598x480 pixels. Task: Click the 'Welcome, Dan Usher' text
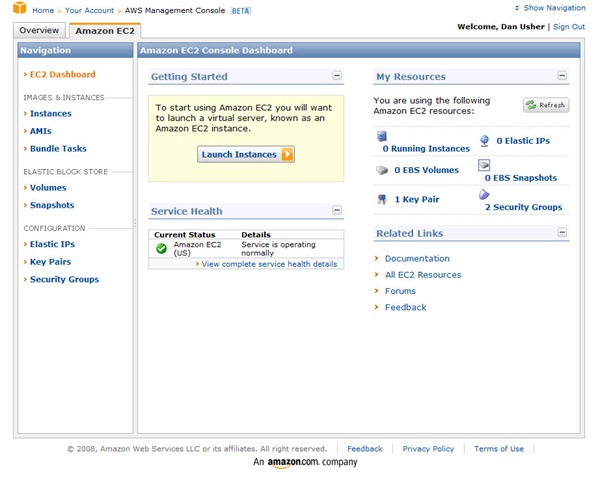coord(501,27)
